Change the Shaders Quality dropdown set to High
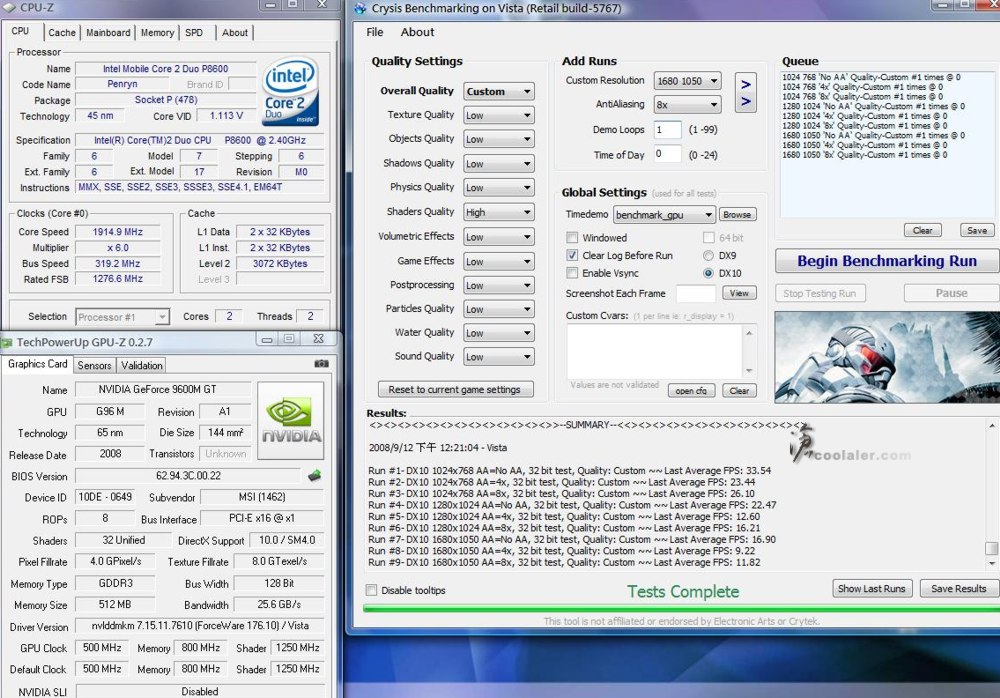The width and height of the screenshot is (1000, 698). coord(499,212)
